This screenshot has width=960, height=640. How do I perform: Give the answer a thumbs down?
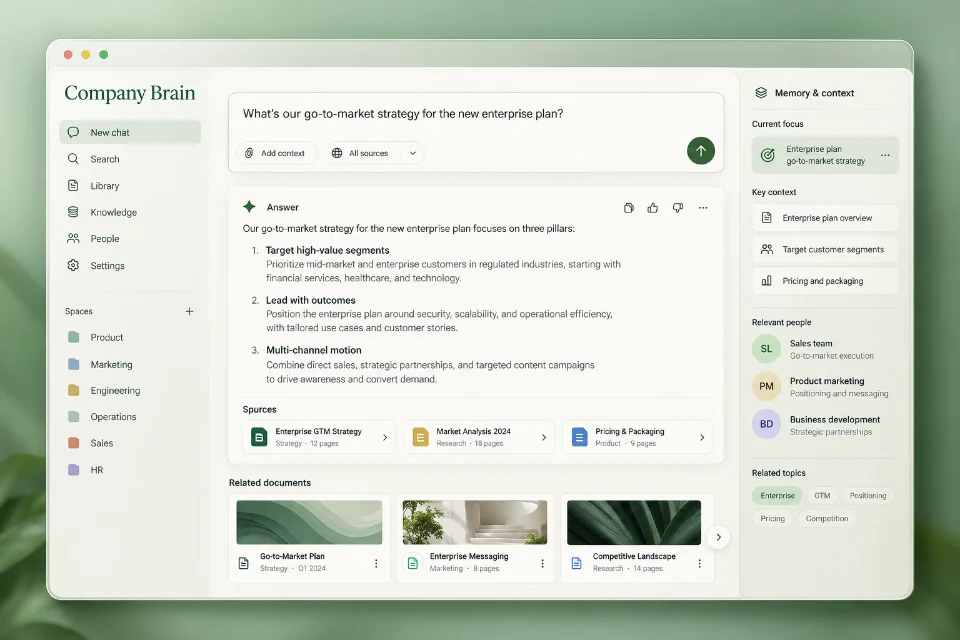[678, 208]
